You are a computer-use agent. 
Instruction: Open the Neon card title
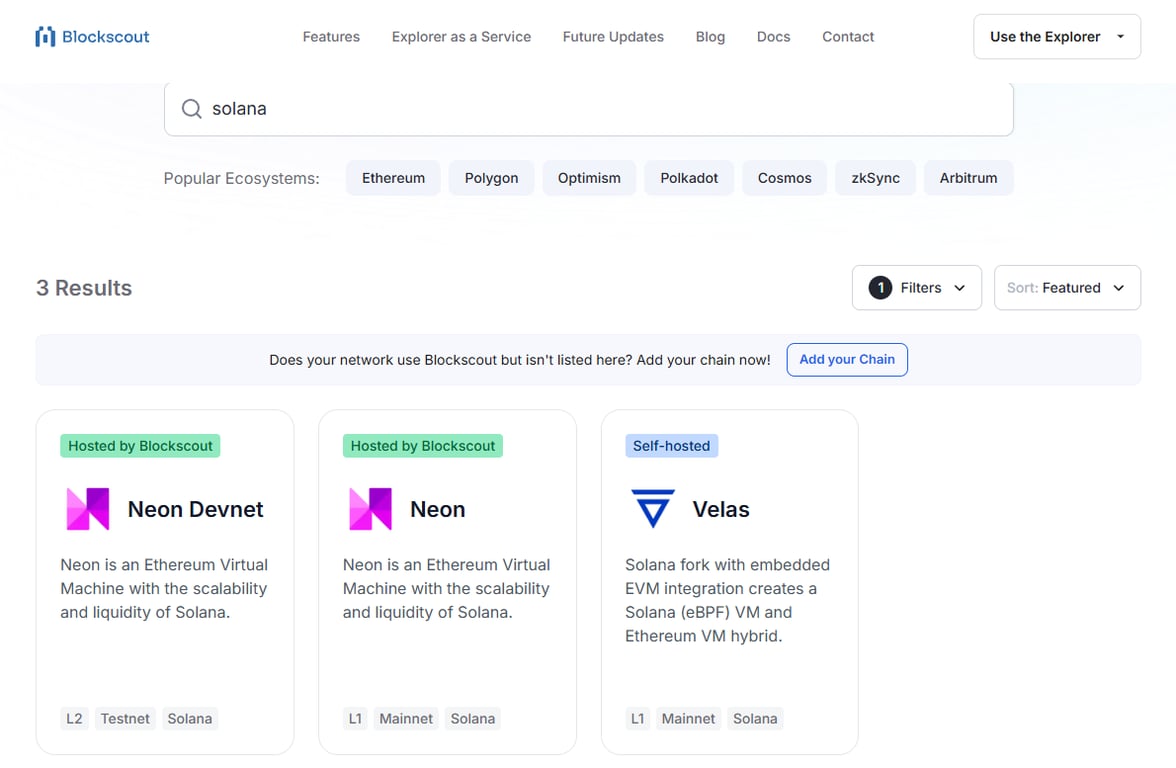pos(437,509)
